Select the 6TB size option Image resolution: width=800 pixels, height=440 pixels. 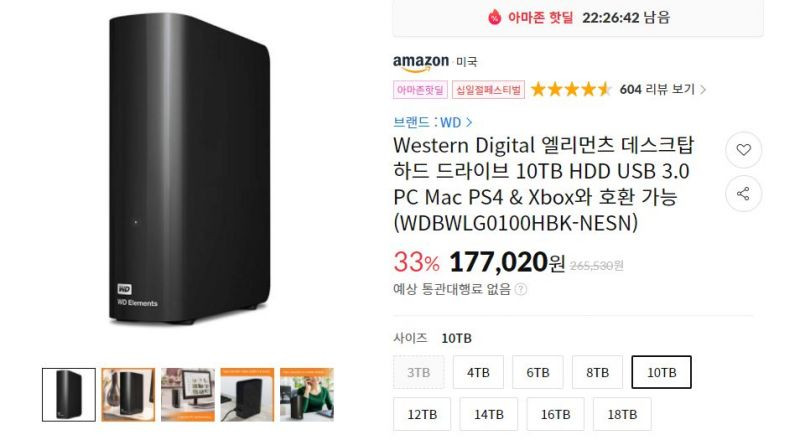coord(538,372)
